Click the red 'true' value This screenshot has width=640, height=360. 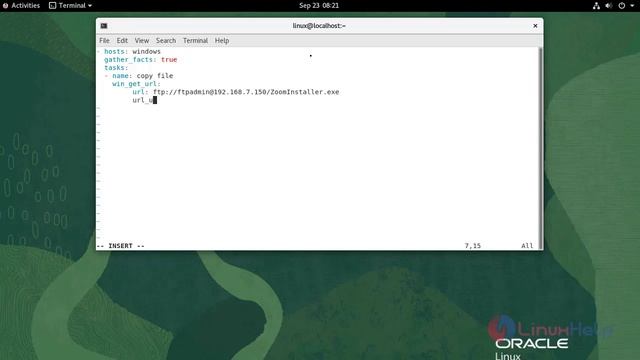click(x=169, y=60)
